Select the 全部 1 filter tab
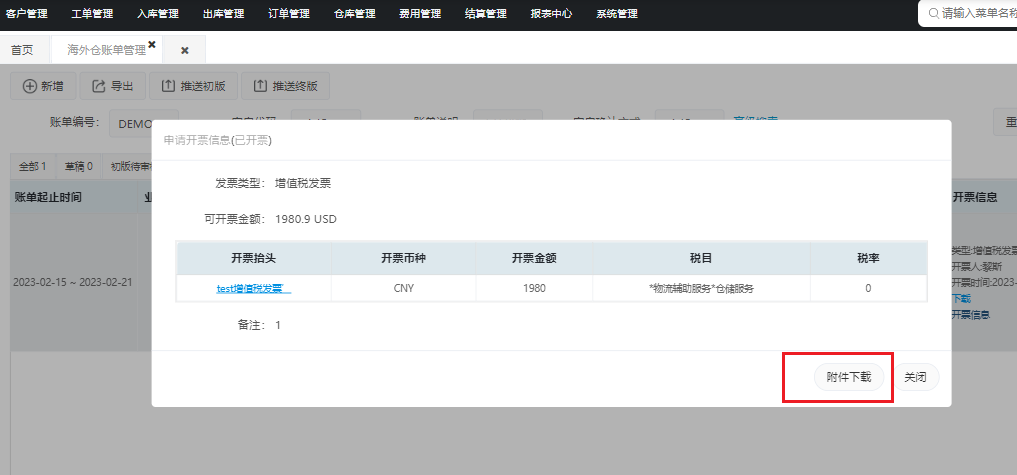 coord(32,167)
